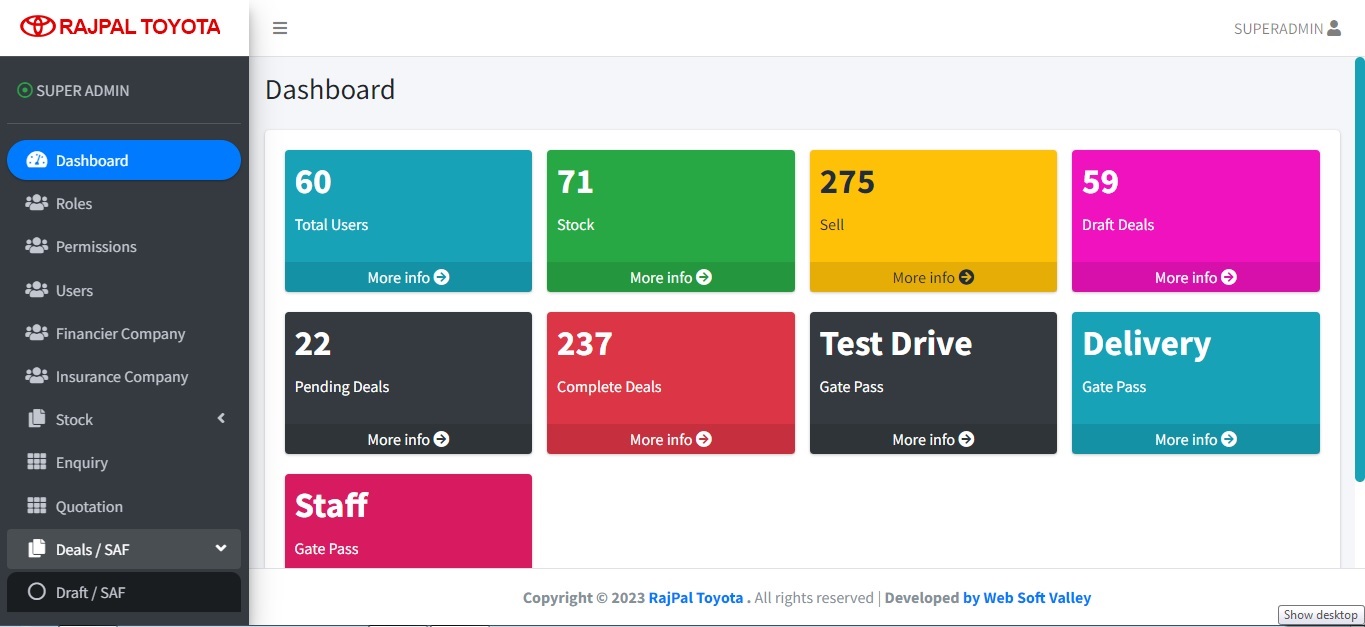
Task: Click More info on Test Drive card
Action: click(933, 439)
